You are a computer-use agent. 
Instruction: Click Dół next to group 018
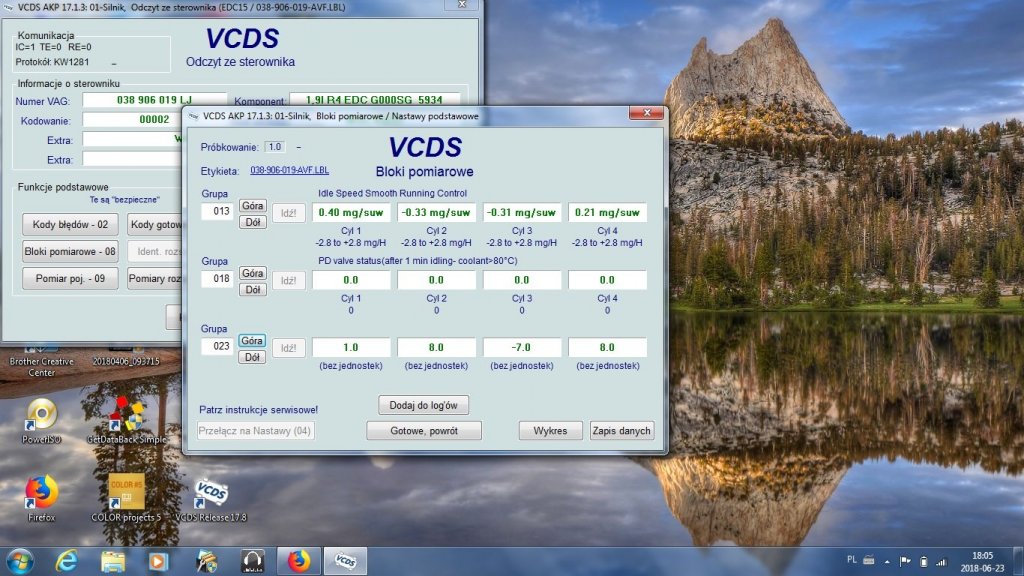click(x=252, y=289)
